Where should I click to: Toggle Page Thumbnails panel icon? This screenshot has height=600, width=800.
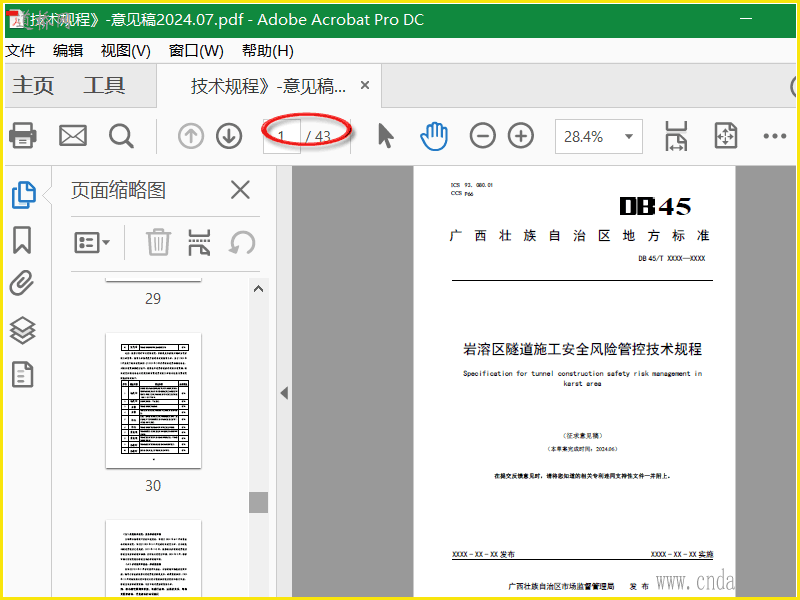coord(23,195)
